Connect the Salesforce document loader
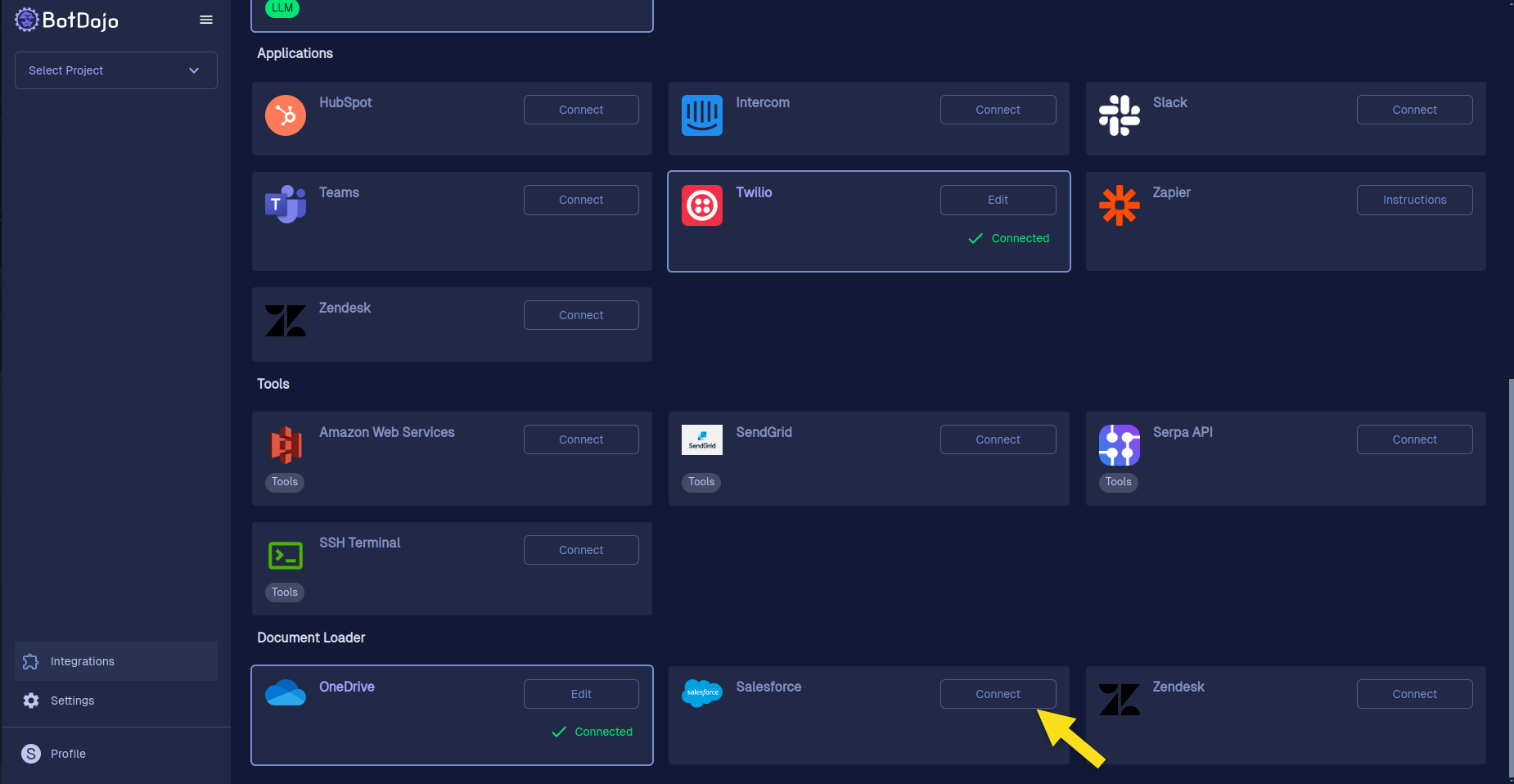Image resolution: width=1514 pixels, height=784 pixels. 998,694
